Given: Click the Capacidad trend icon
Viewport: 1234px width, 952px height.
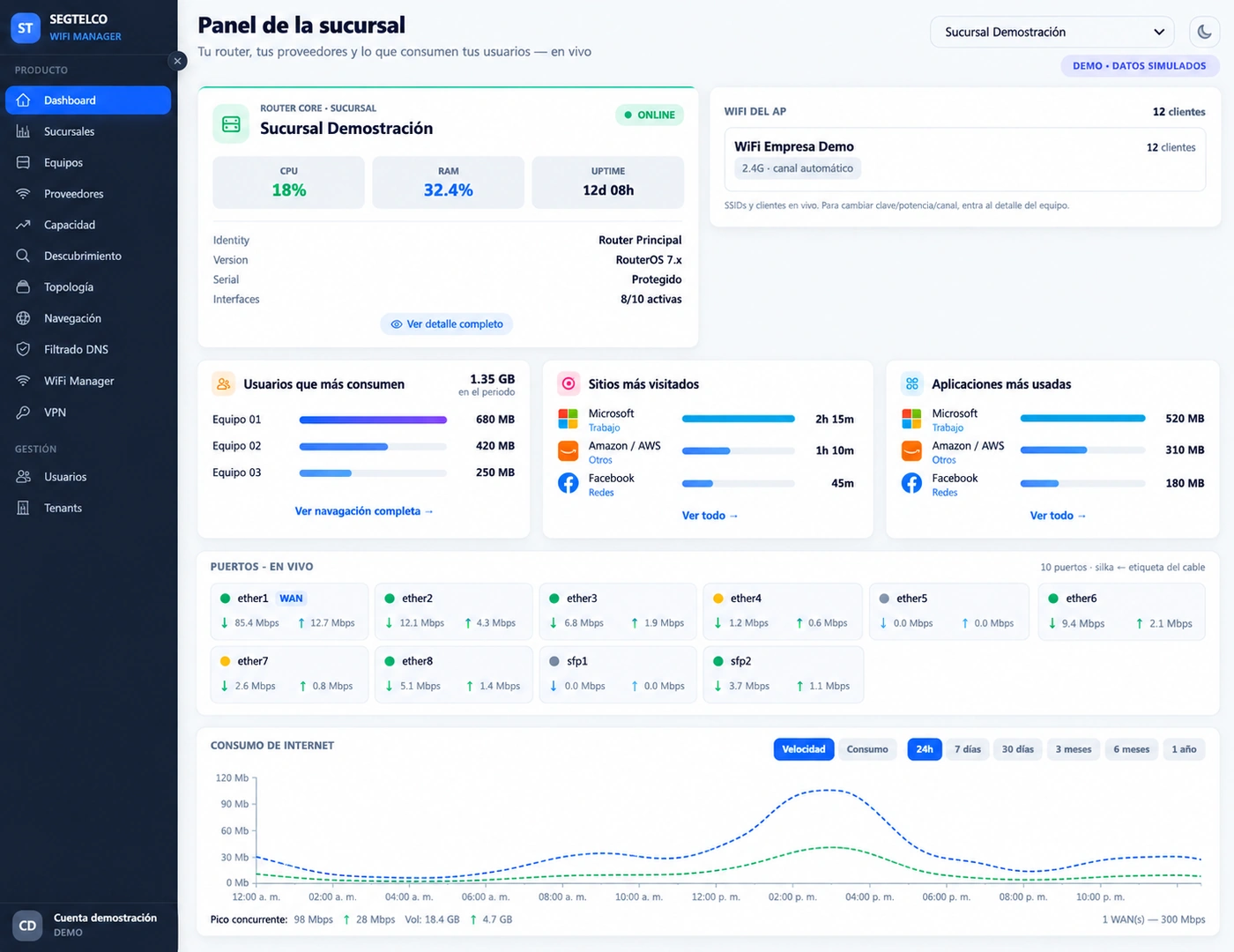Looking at the screenshot, I should click(24, 225).
